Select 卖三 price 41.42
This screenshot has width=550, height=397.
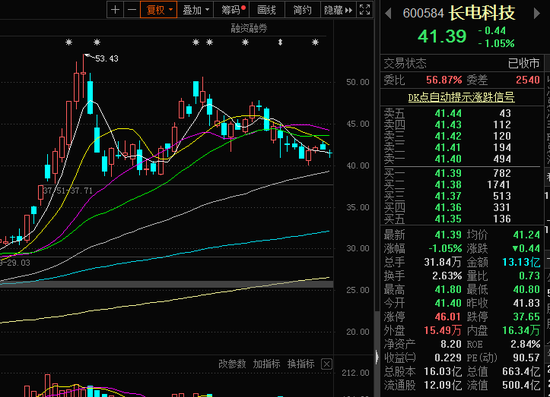tap(448, 136)
